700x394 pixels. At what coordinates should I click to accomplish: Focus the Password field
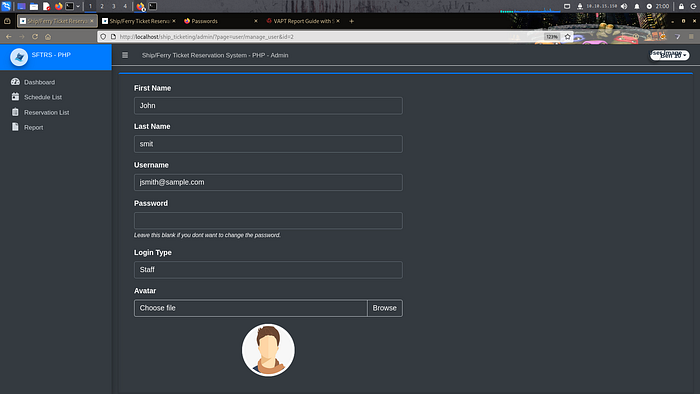[x=268, y=220]
